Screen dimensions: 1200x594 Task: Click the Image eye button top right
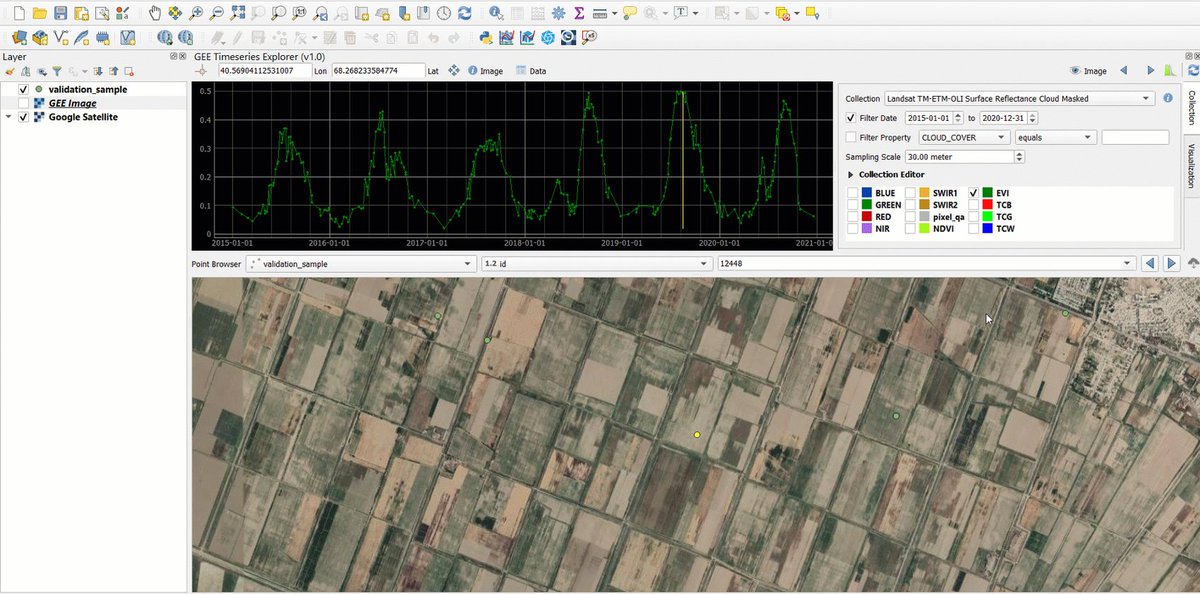coord(1088,71)
